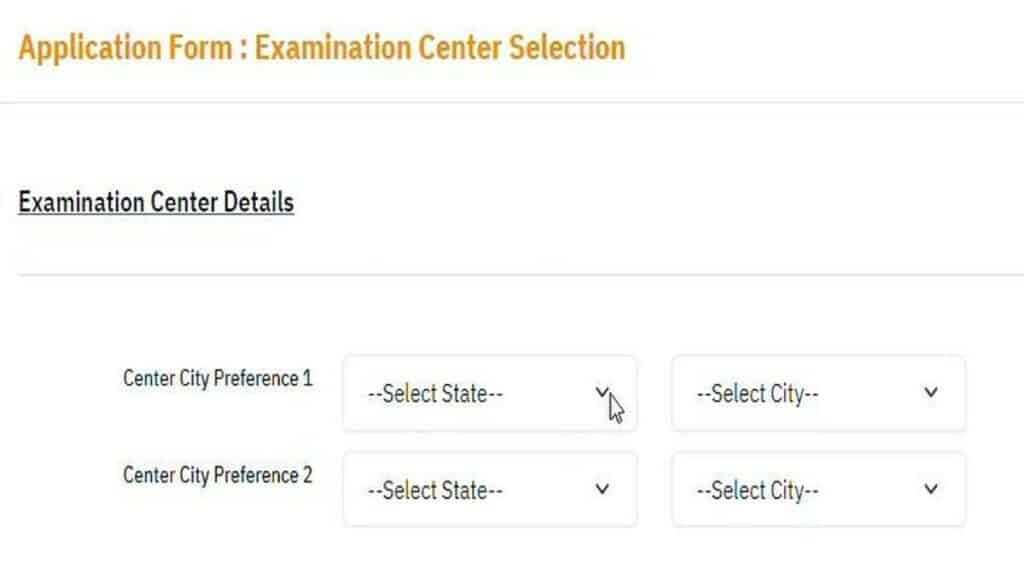Expand the second --Select City-- list using its chevron
1024x576 pixels.
point(931,489)
